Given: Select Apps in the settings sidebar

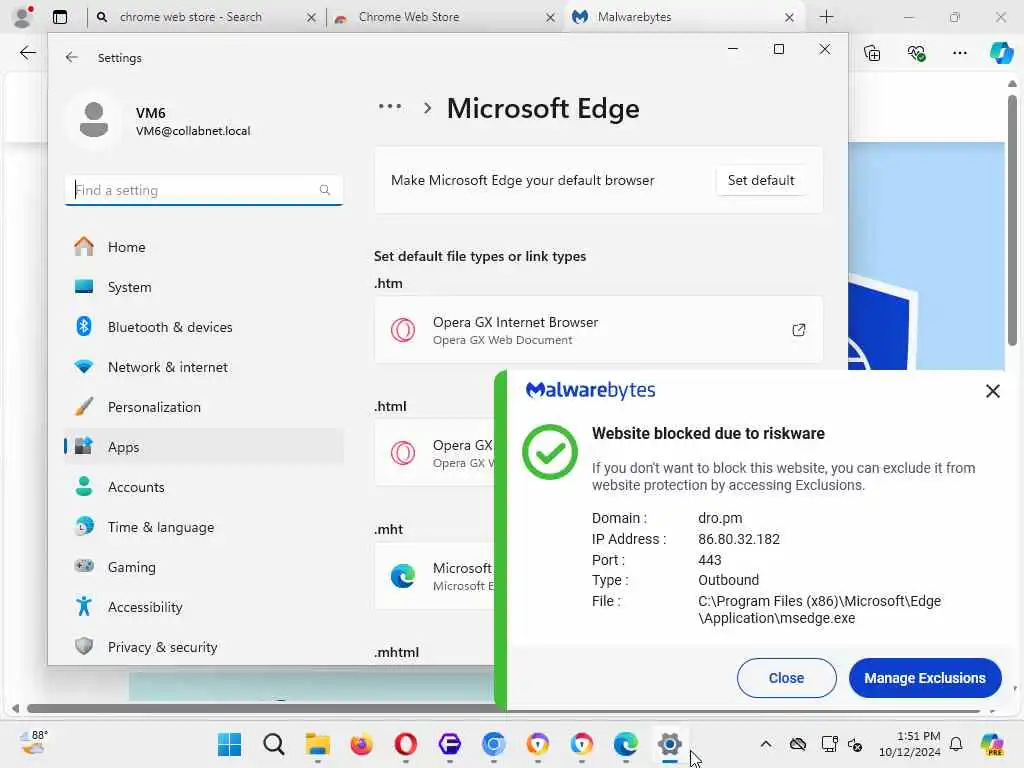Looking at the screenshot, I should click(204, 447).
